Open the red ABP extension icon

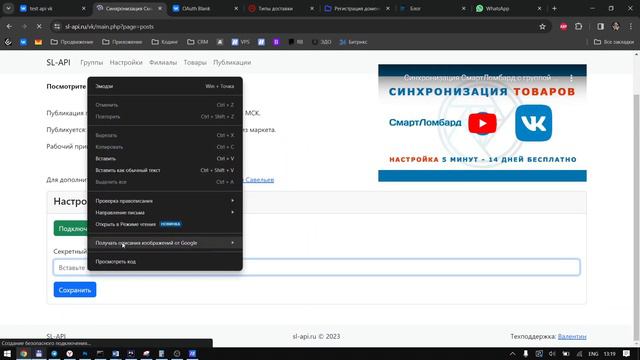[x=564, y=27]
